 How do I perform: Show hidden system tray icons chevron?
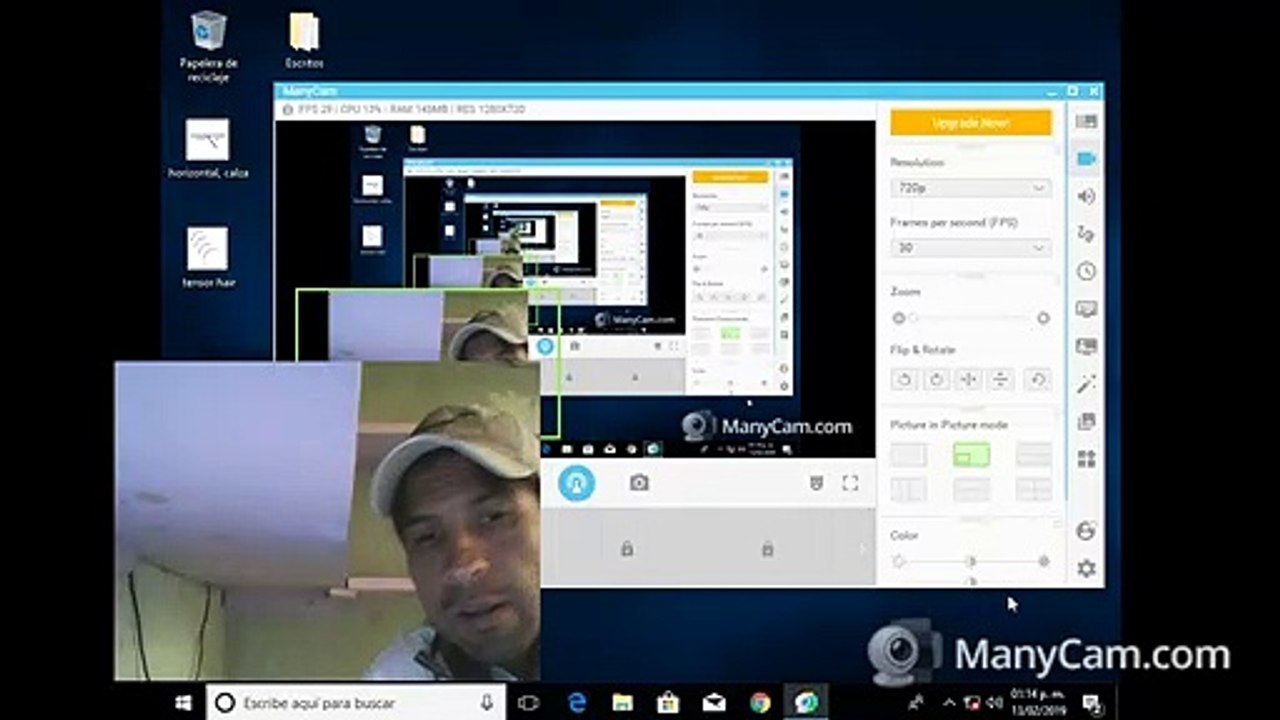[949, 702]
